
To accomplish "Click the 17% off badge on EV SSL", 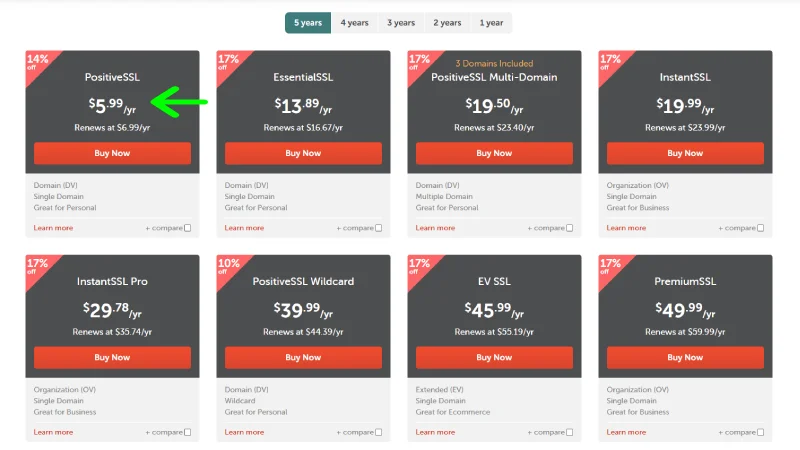I will (419, 265).
